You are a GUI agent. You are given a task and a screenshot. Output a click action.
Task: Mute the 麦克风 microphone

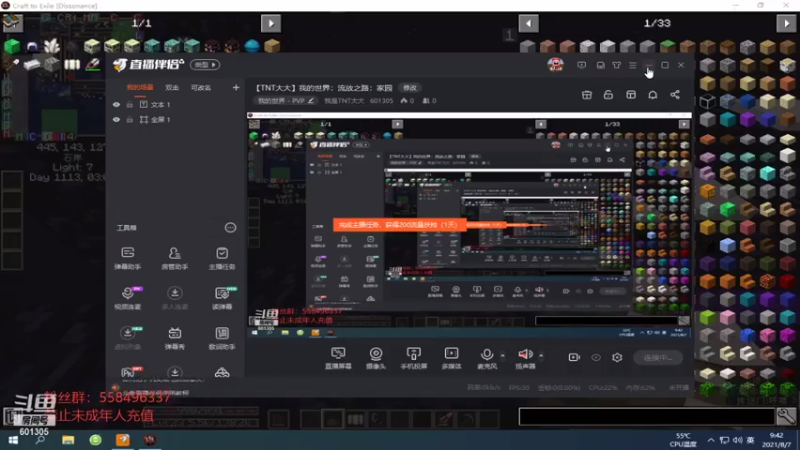[x=487, y=358]
